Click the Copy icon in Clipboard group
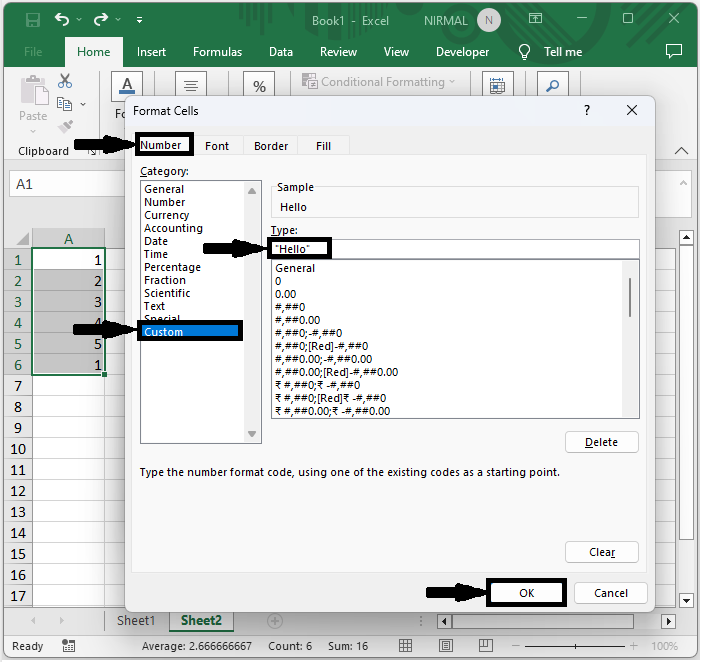The height and width of the screenshot is (662, 701). [65, 104]
